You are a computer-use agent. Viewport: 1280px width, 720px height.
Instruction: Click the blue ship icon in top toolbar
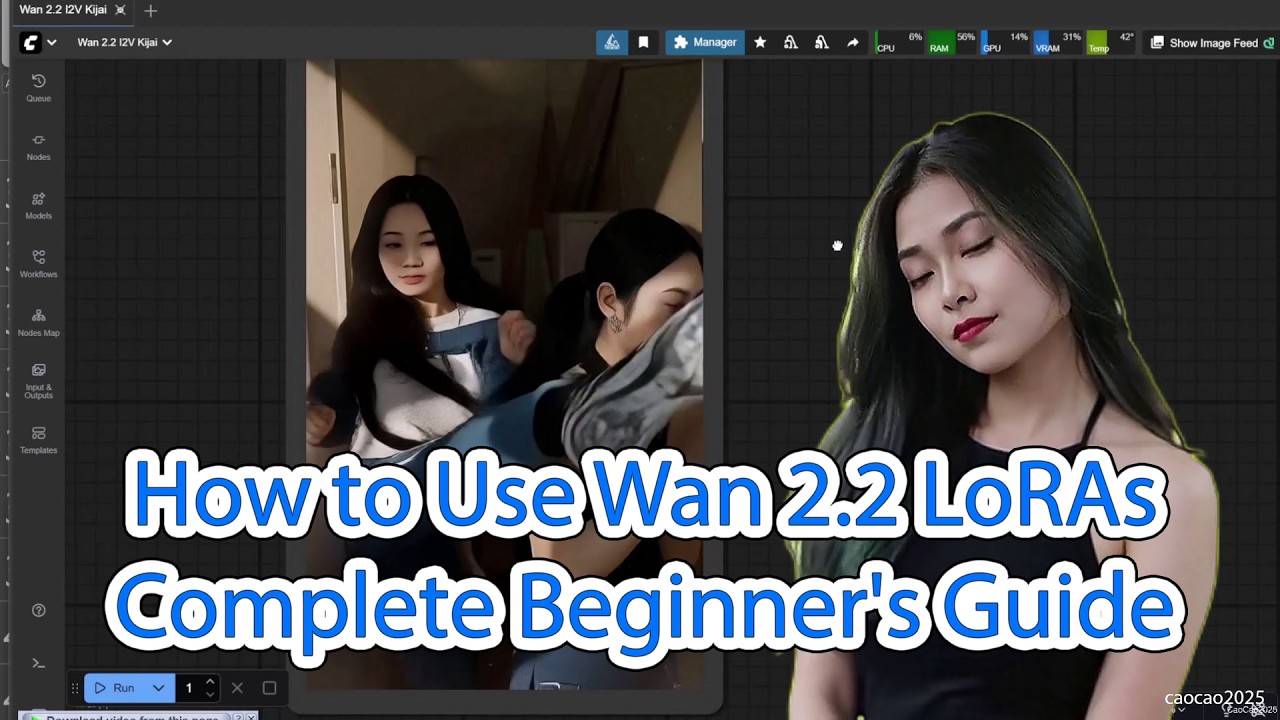point(611,43)
